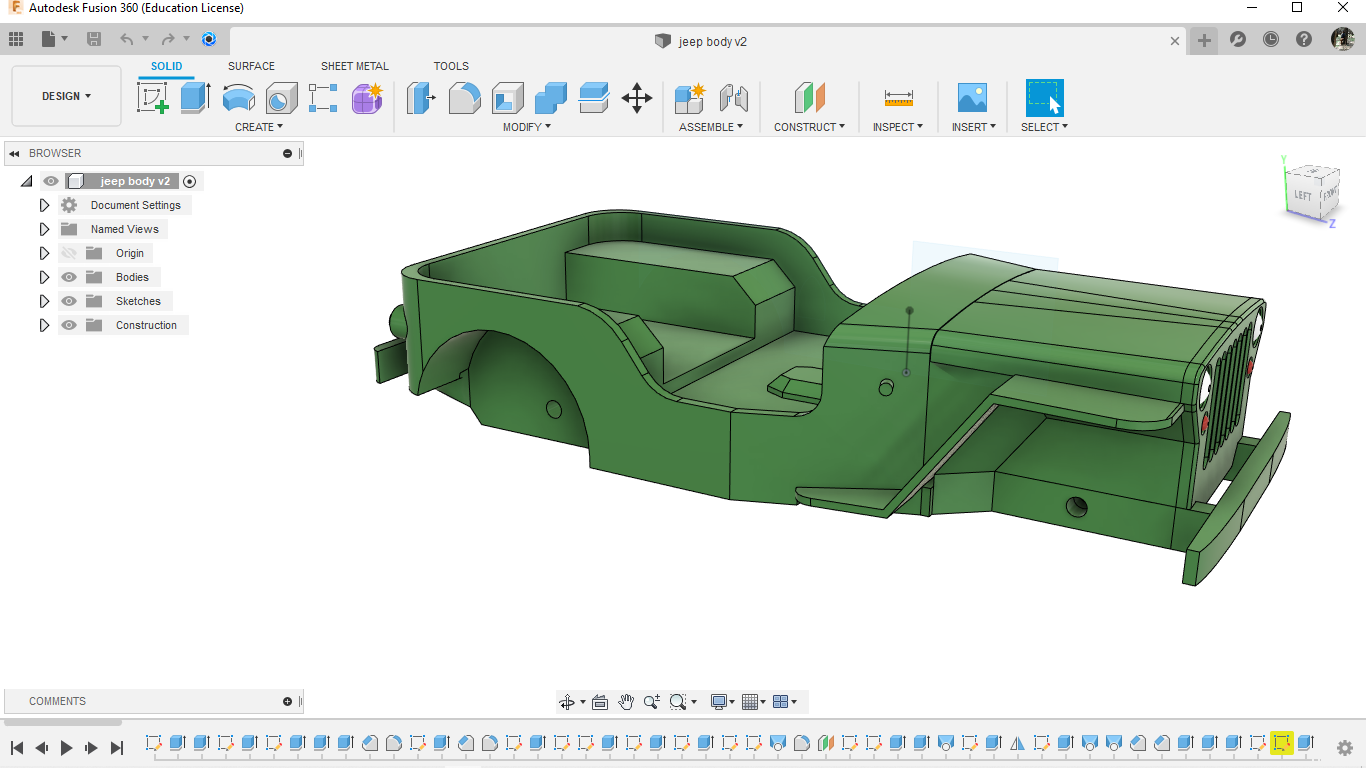The width and height of the screenshot is (1366, 768).
Task: Open a new design tab
Action: pyautogui.click(x=1204, y=40)
